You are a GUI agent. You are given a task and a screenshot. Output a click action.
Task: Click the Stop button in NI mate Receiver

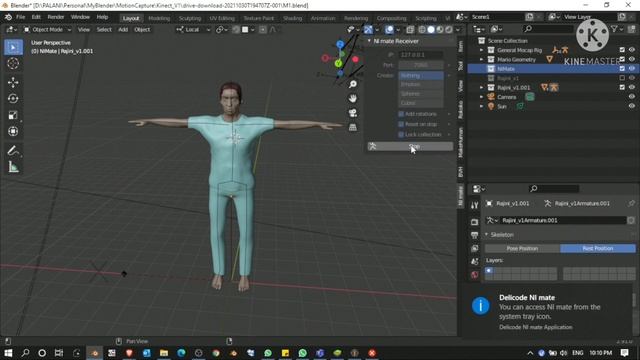tap(410, 146)
